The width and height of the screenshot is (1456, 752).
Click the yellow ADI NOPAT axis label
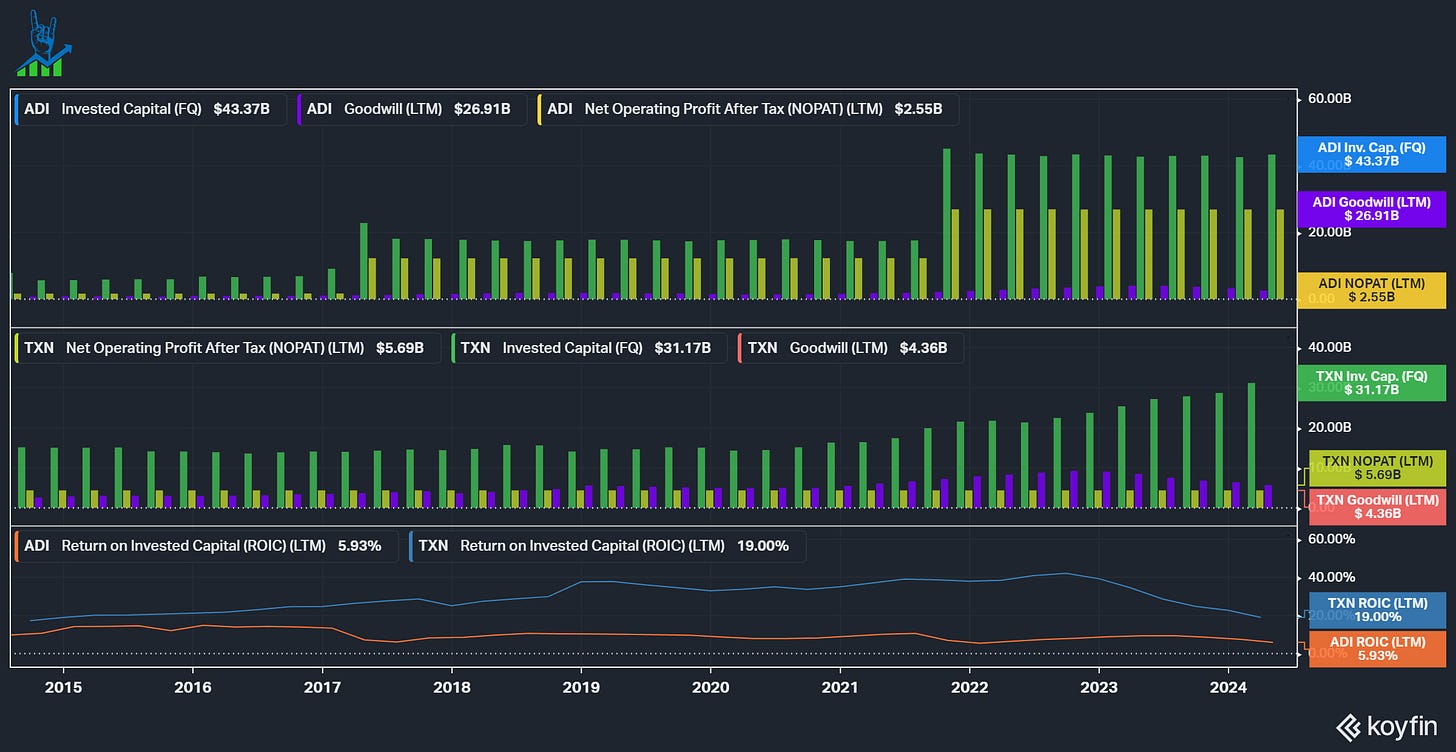point(1370,290)
